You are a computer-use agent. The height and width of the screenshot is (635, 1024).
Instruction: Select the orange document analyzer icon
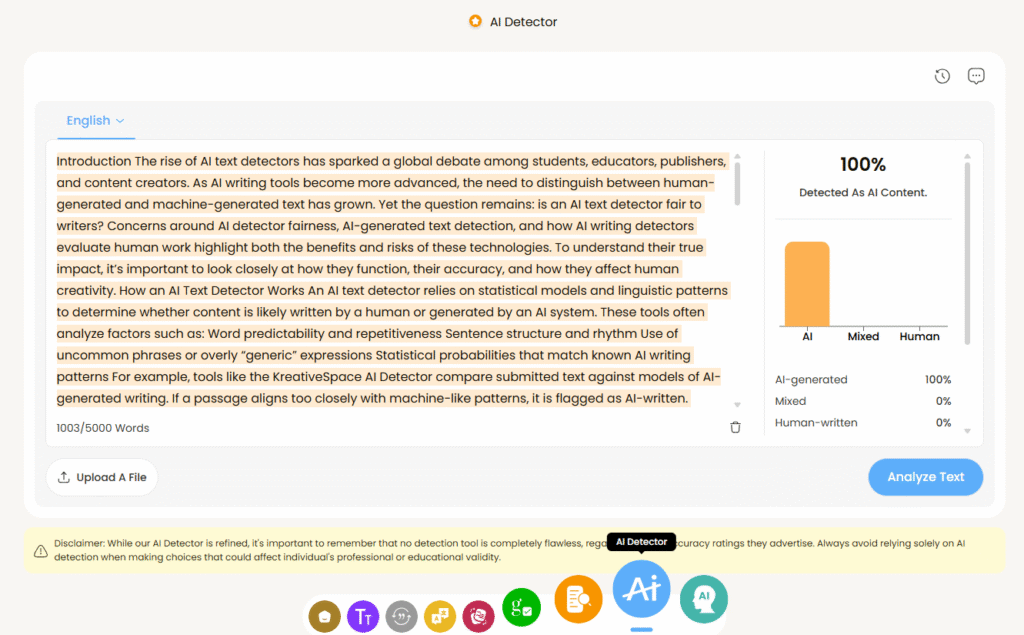[578, 597]
